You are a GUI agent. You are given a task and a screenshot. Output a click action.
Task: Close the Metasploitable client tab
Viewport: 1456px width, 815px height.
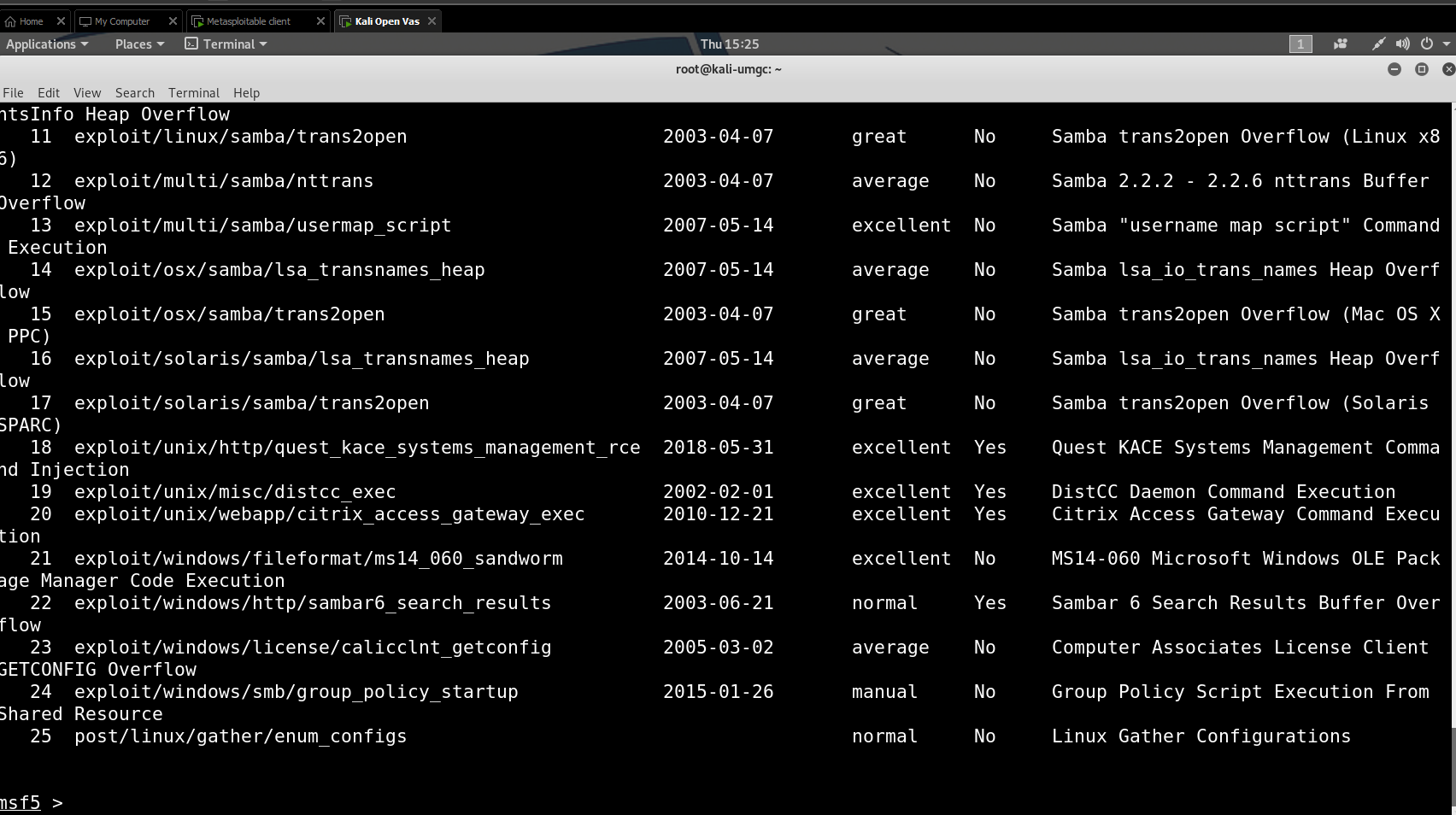pyautogui.click(x=320, y=21)
